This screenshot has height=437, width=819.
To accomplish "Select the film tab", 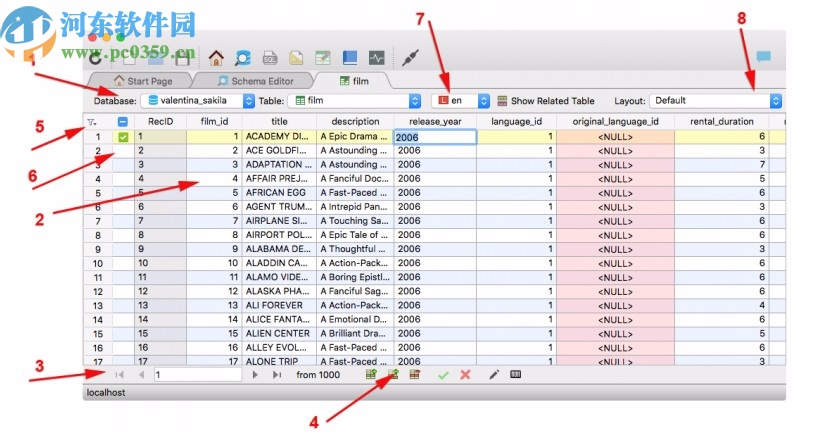I will (x=354, y=81).
